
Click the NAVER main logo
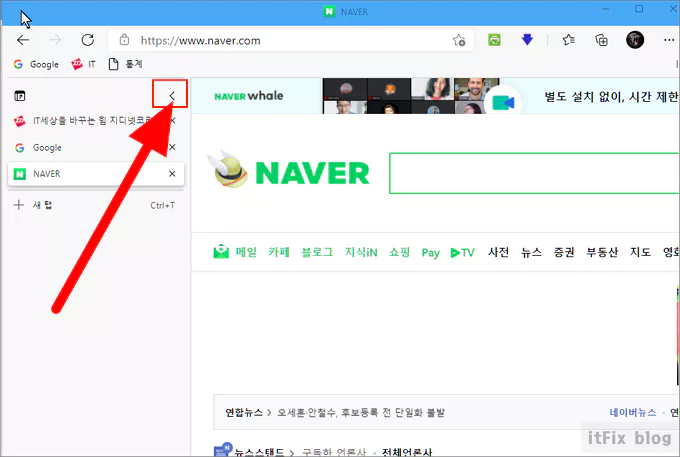[x=312, y=173]
